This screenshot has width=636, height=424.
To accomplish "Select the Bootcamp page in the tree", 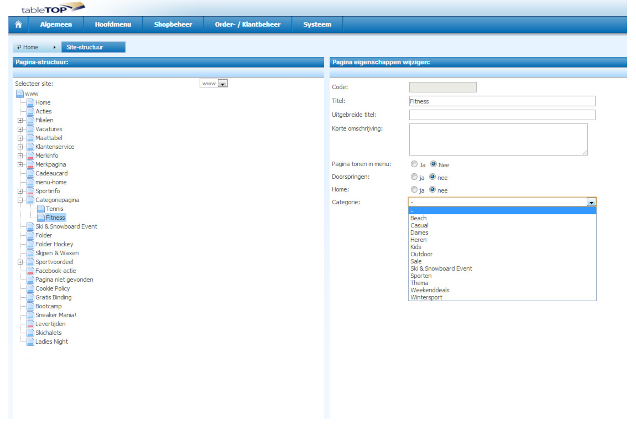I will [x=49, y=306].
